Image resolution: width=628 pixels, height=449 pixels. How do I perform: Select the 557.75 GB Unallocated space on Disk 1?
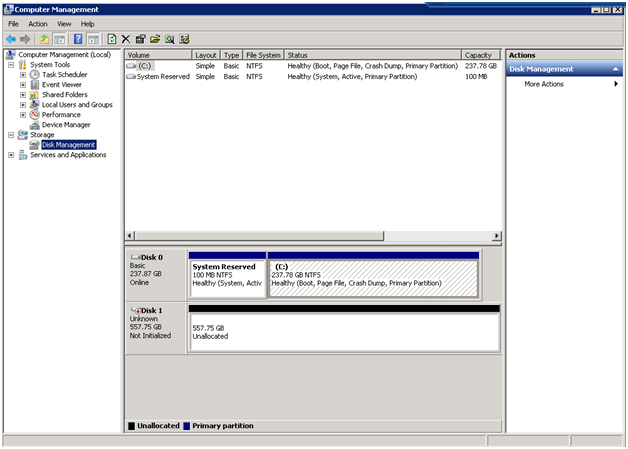(343, 332)
